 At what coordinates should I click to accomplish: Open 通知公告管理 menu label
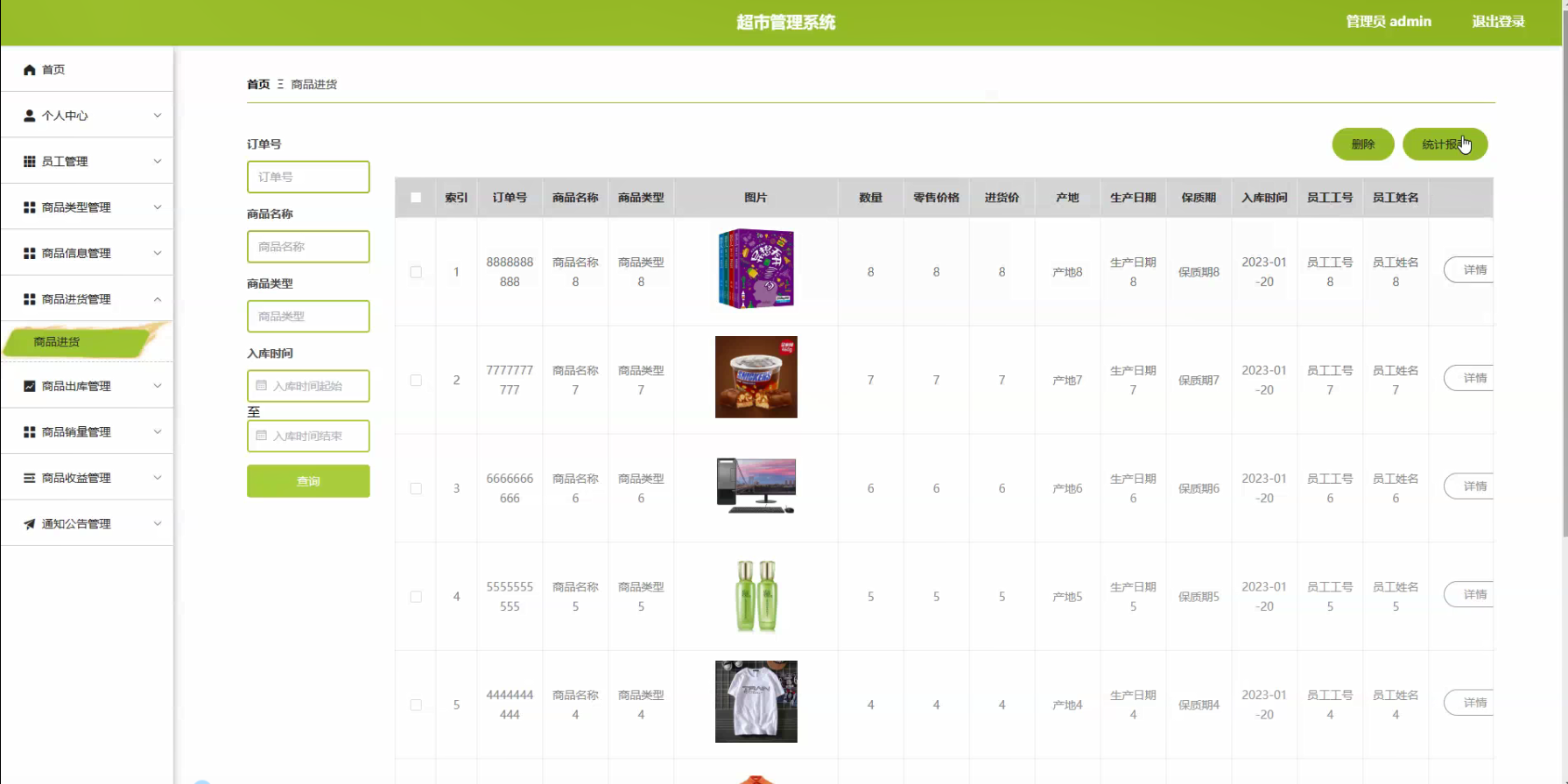pyautogui.click(x=76, y=524)
